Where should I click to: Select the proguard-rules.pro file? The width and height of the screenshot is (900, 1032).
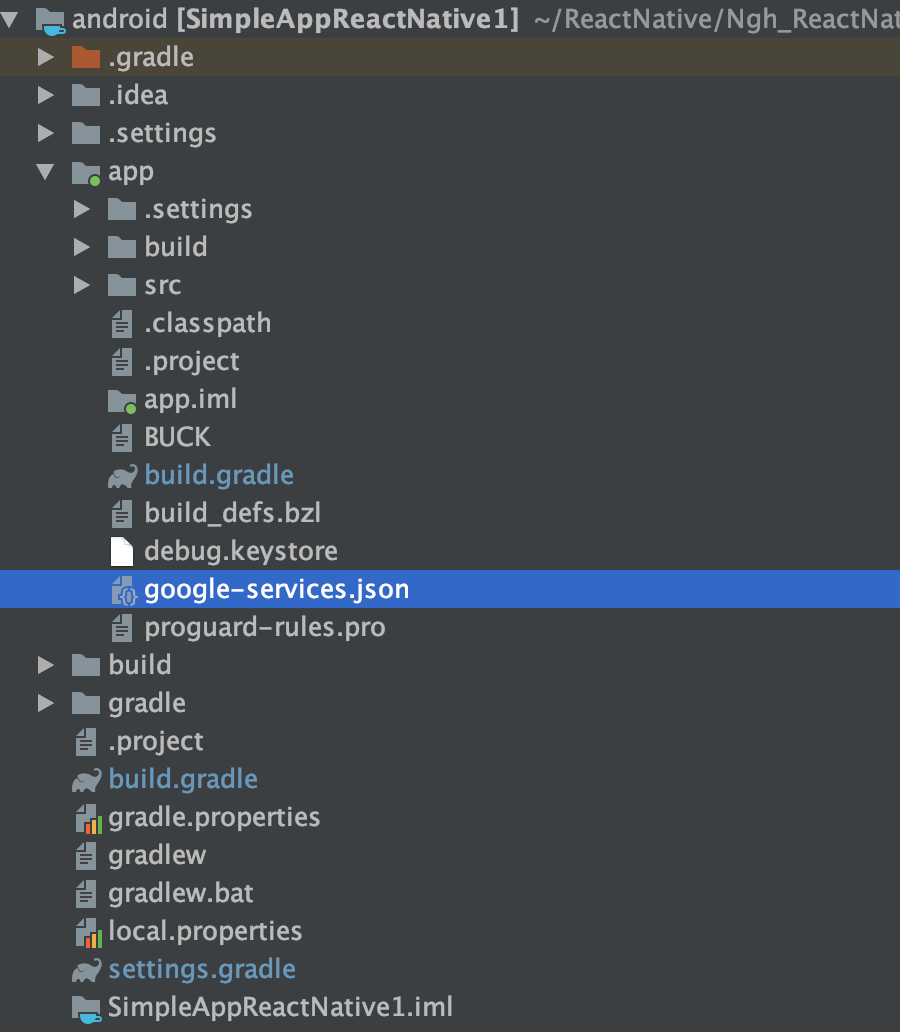pyautogui.click(x=264, y=628)
